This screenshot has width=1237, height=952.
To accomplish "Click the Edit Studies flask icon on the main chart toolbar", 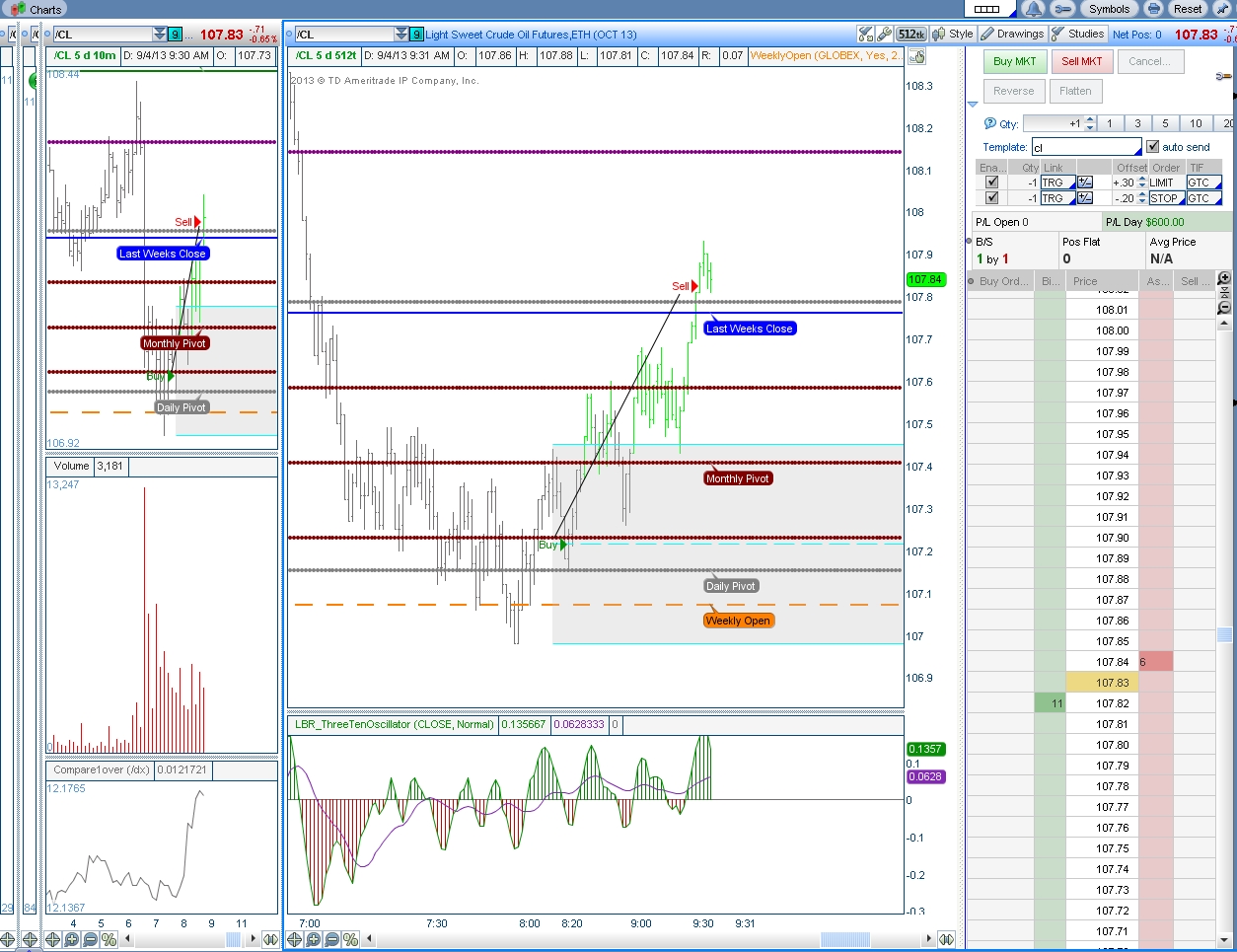I will (x=865, y=34).
